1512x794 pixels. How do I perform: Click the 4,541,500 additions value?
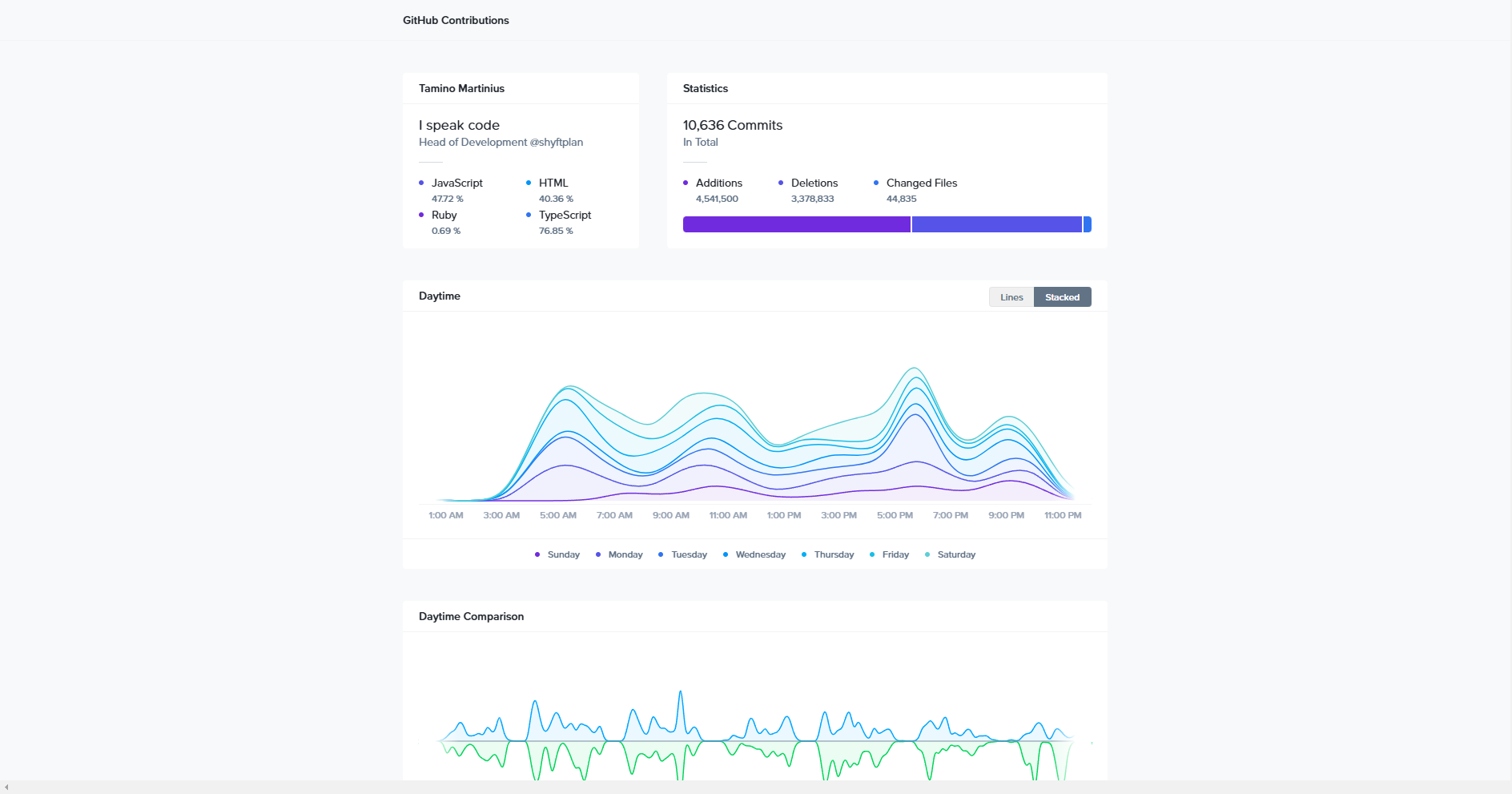click(x=717, y=199)
